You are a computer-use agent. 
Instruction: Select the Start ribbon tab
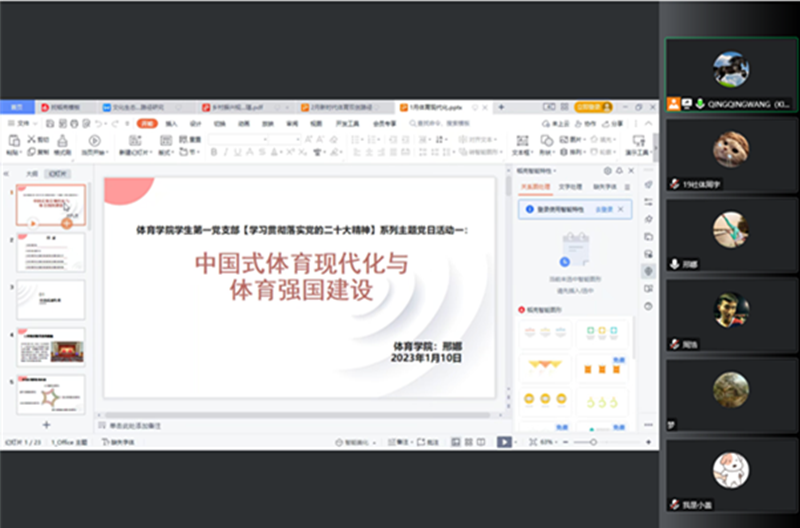147,123
